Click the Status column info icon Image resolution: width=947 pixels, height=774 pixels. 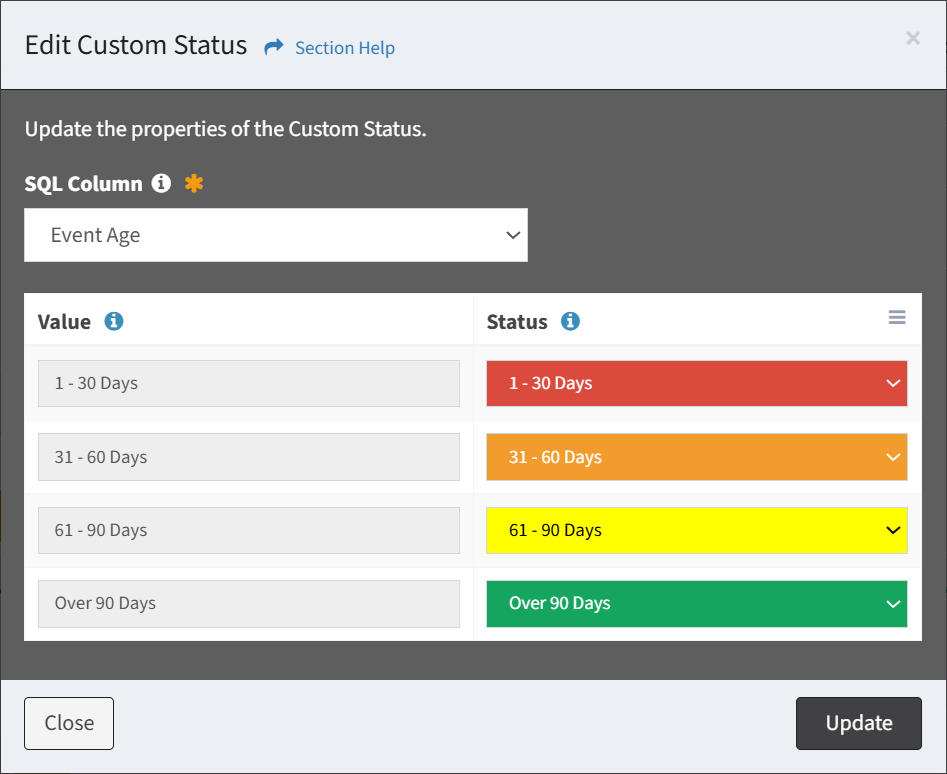coord(570,321)
